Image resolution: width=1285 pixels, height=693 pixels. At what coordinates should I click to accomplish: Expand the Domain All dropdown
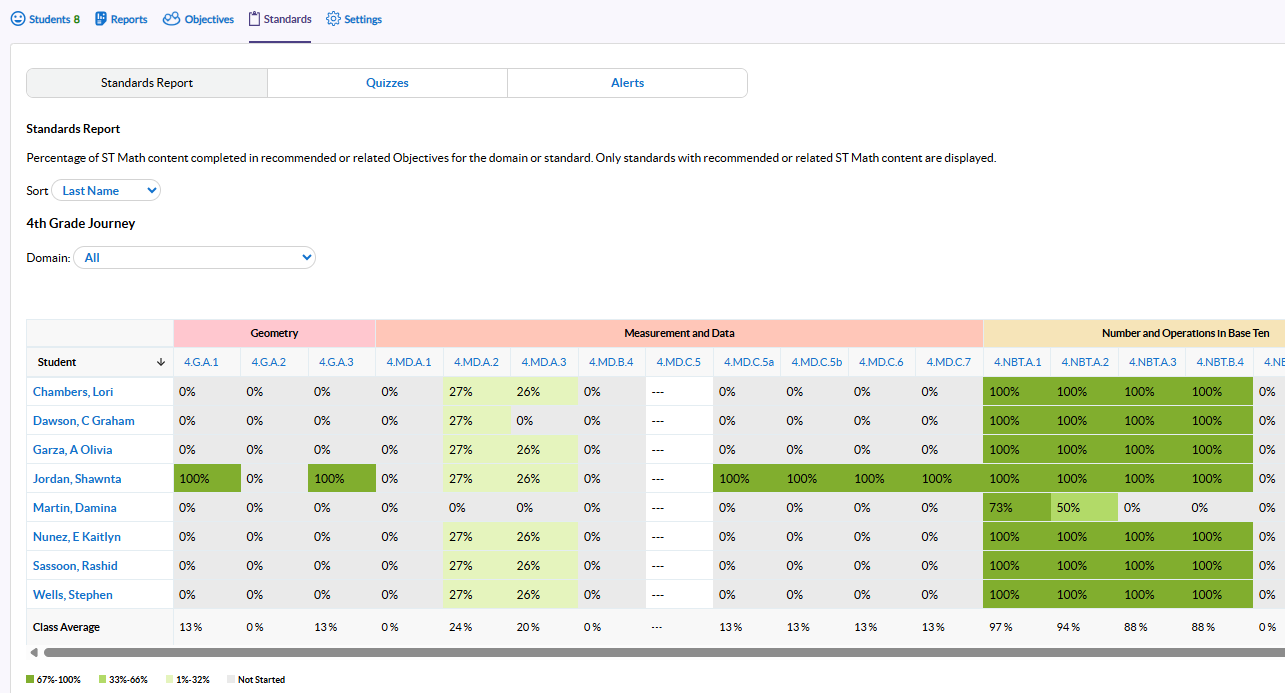(x=195, y=258)
